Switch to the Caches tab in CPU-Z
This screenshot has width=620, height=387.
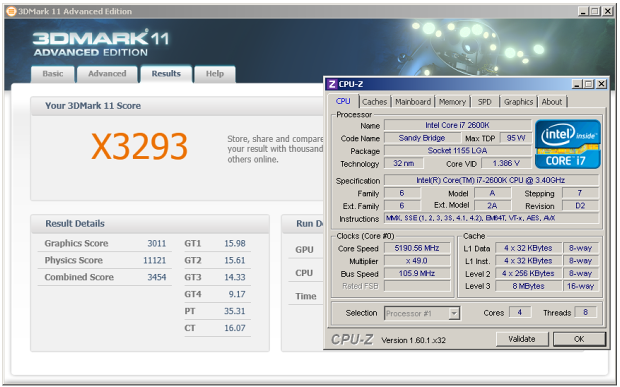coord(374,102)
